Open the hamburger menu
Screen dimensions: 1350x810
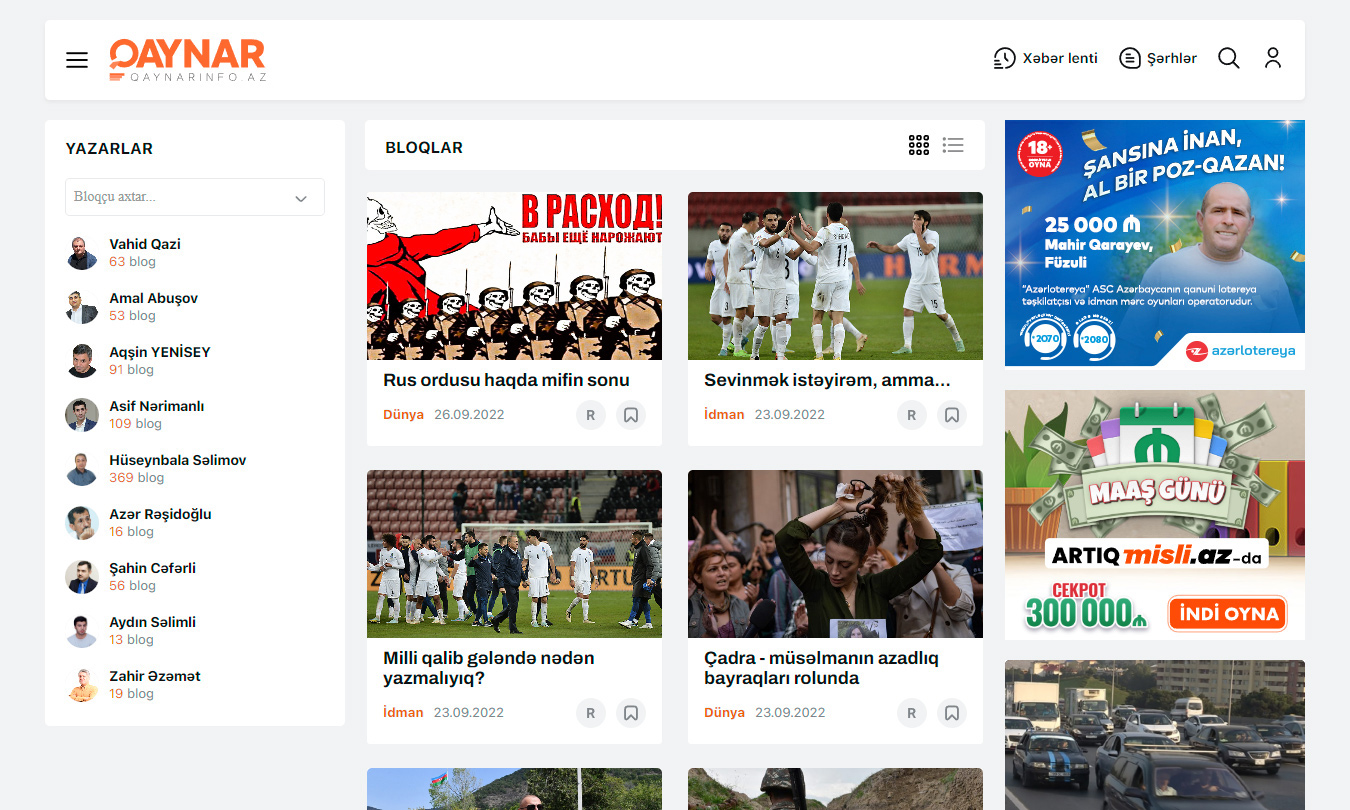coord(77,60)
